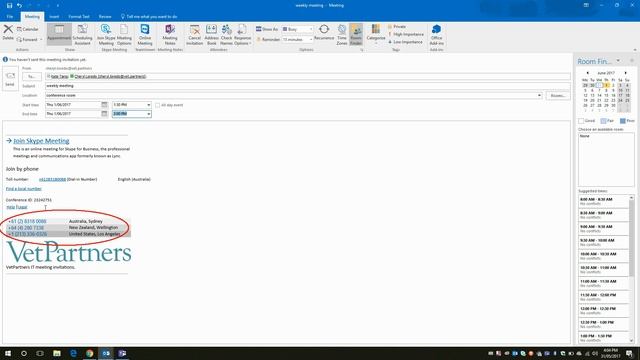Expand the Location field dropdown arrow
This screenshot has width=640, height=360.
pyautogui.click(x=539, y=96)
